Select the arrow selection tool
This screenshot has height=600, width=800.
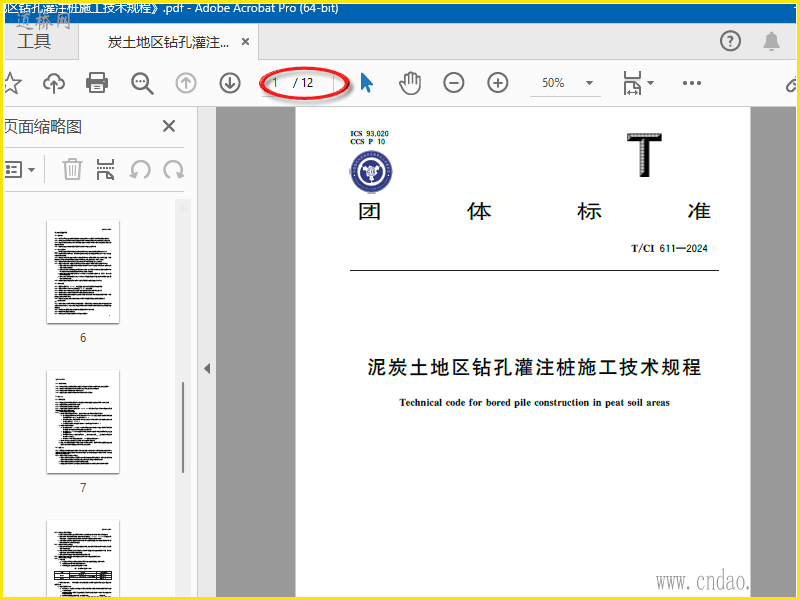point(366,83)
